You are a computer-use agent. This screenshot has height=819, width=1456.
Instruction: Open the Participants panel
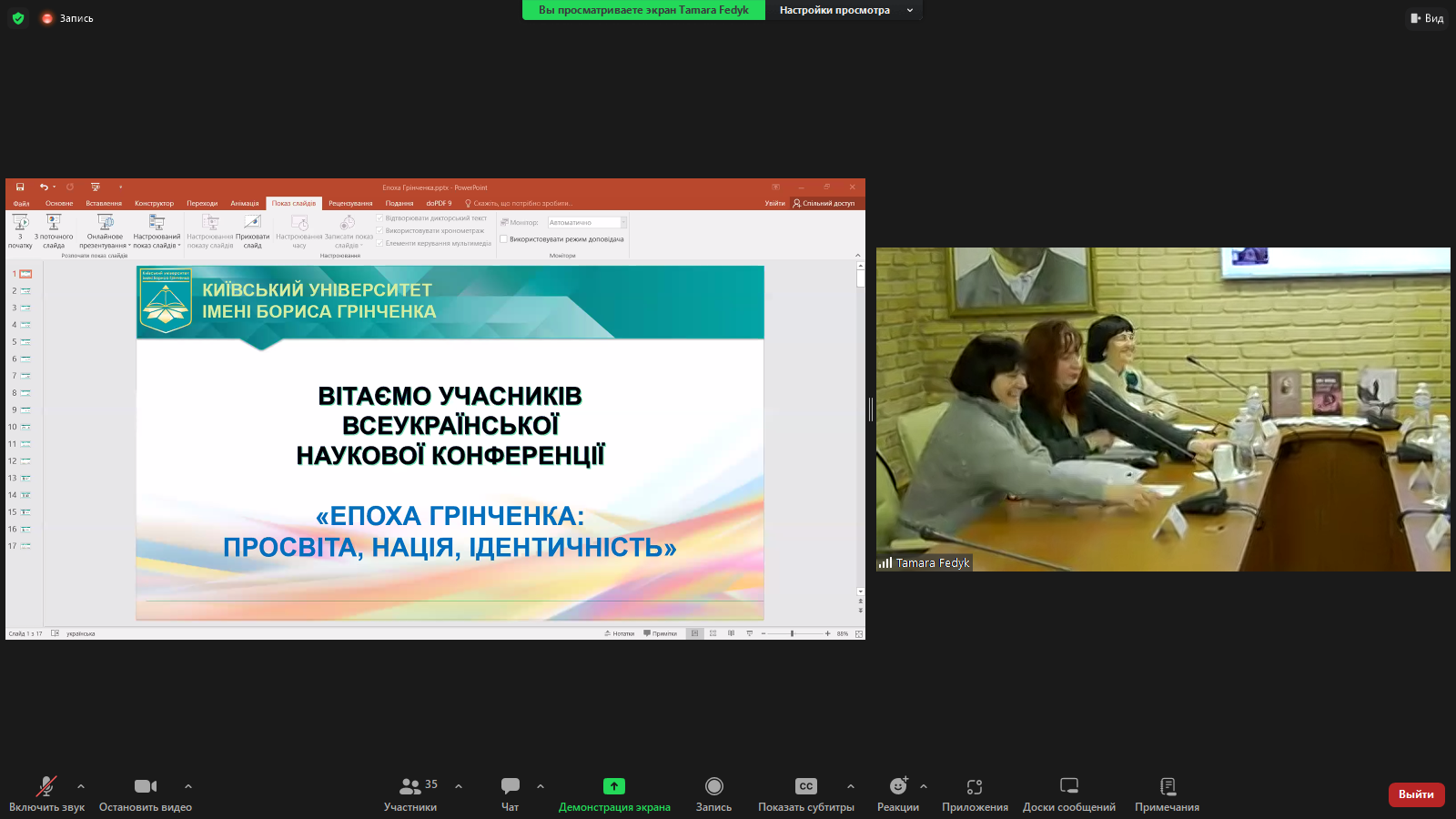410,794
